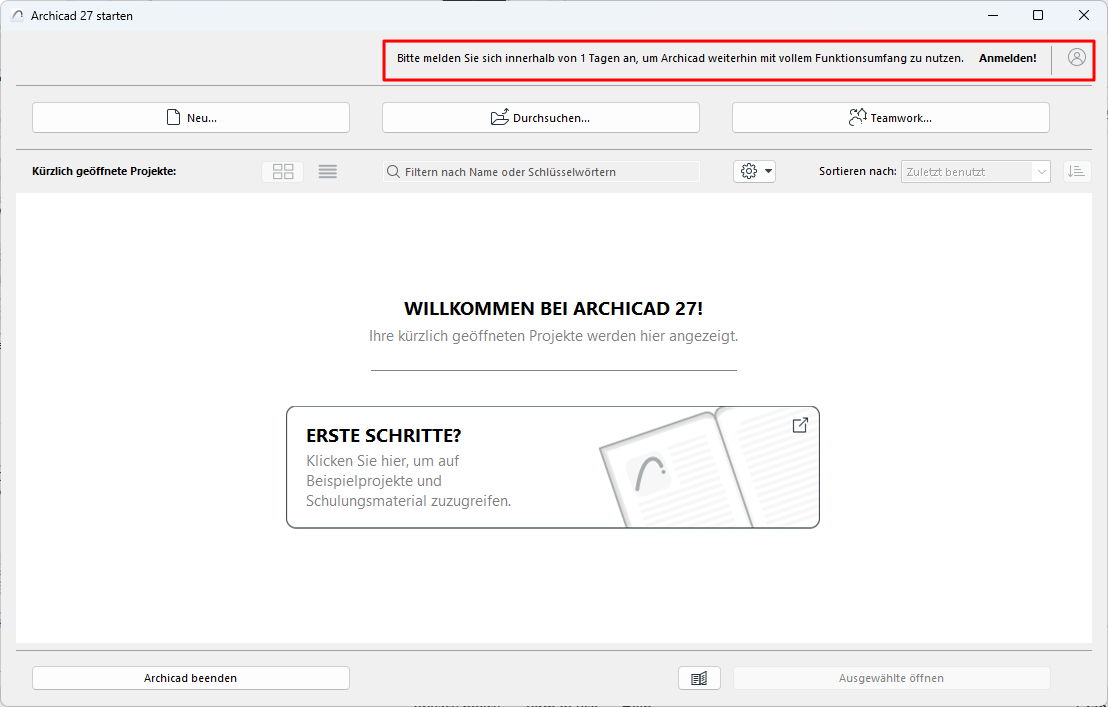Switch to grid view of recent projects
The height and width of the screenshot is (707, 1108).
282,171
